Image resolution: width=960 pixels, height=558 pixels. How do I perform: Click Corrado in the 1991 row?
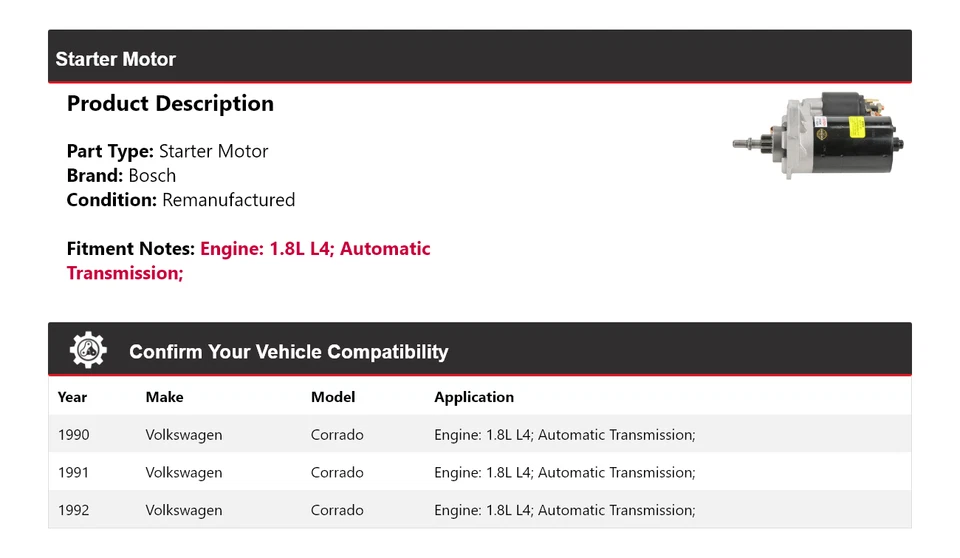tap(337, 473)
